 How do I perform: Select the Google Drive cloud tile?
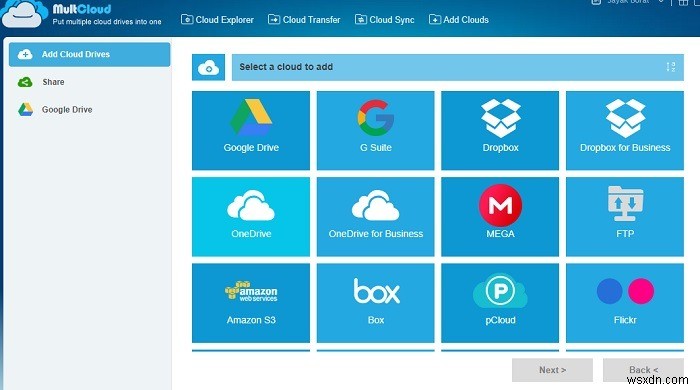pyautogui.click(x=251, y=130)
